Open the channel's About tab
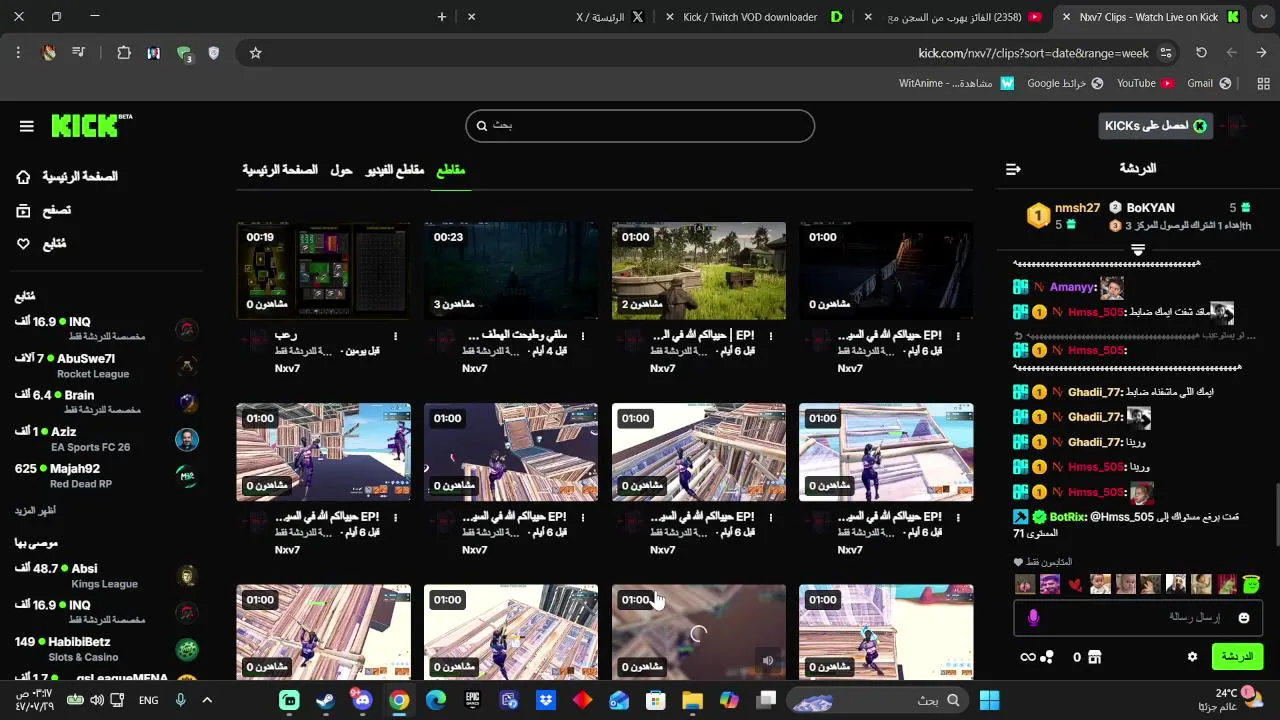This screenshot has width=1280, height=720. [342, 170]
